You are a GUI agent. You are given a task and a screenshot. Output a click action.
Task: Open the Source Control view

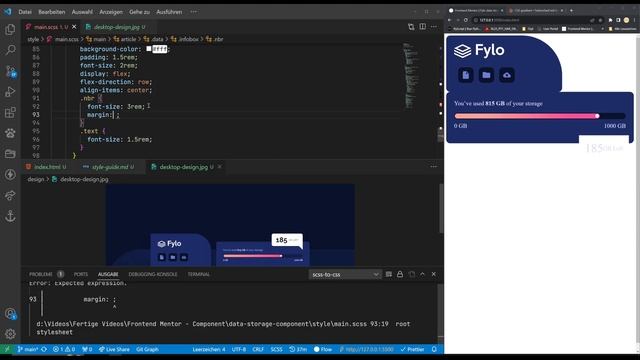10,71
